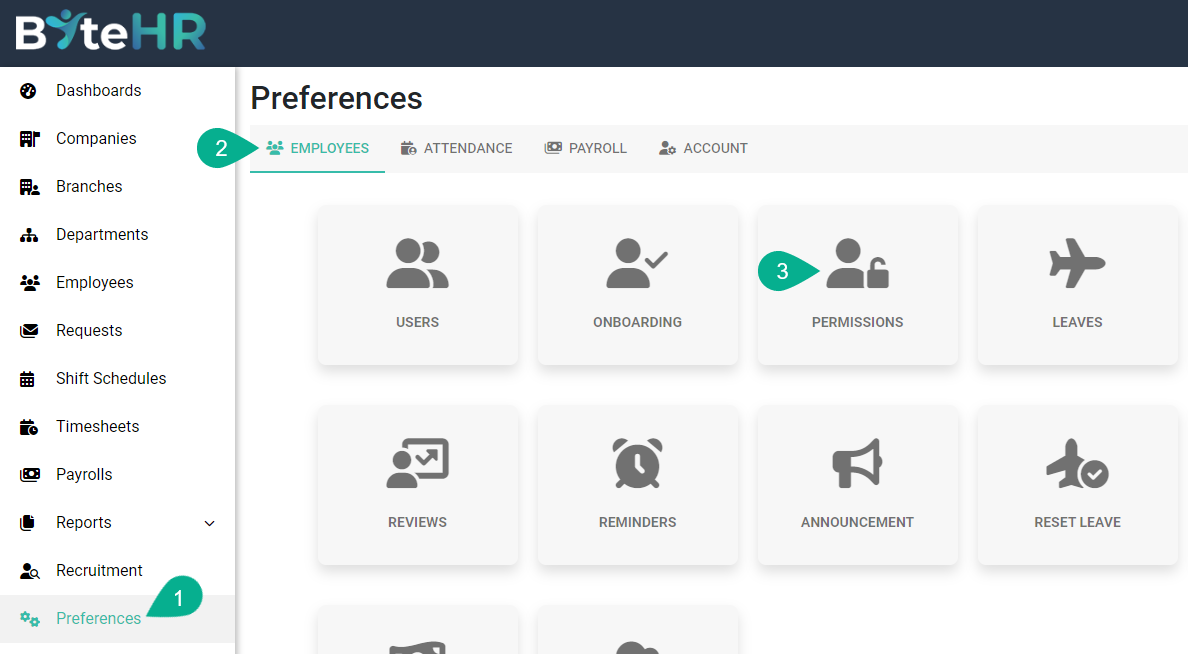Viewport: 1188px width, 654px height.
Task: Click the Reminders alarm clock icon
Action: point(637,463)
